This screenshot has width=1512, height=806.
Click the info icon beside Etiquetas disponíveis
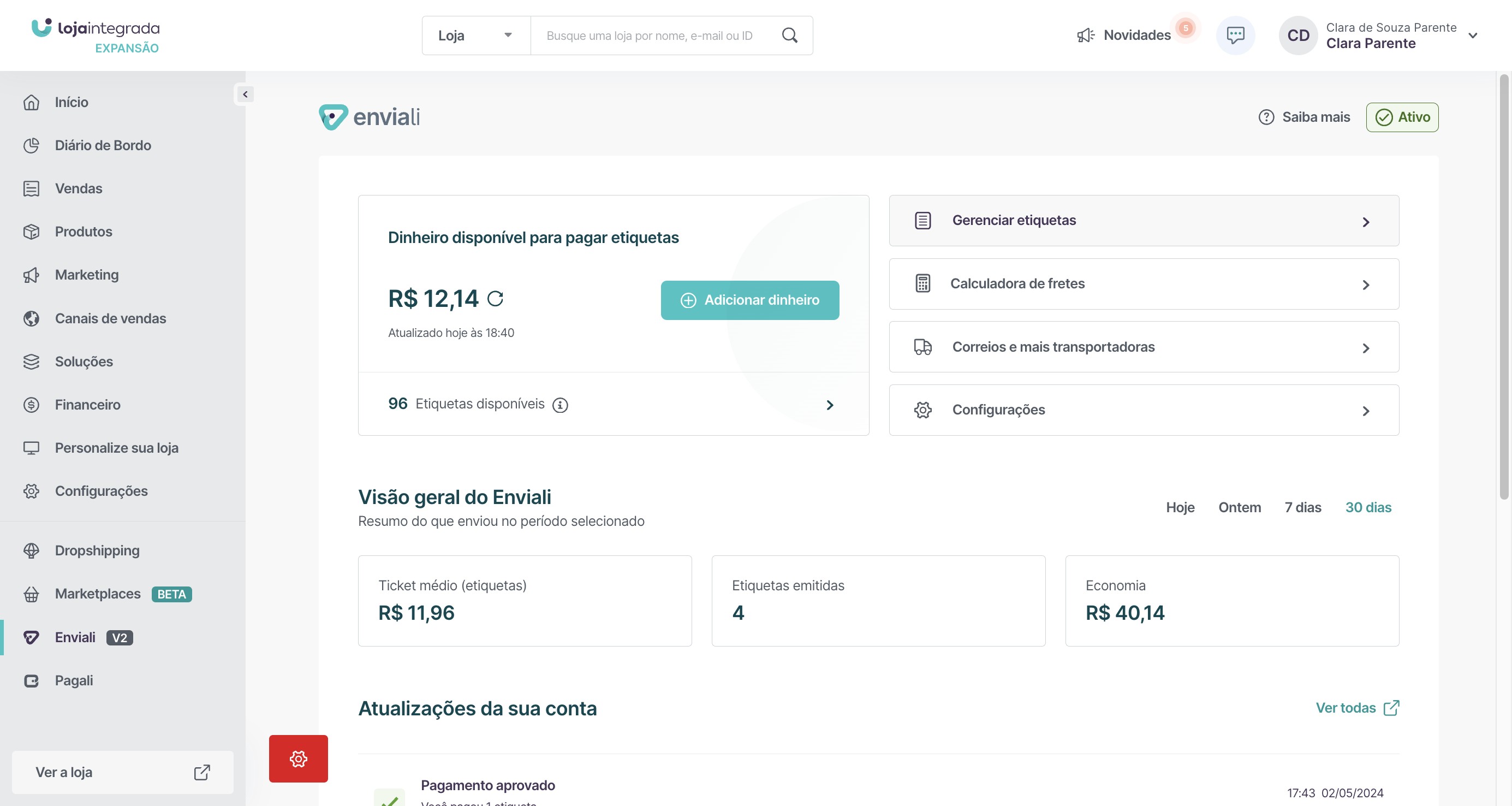coord(560,405)
